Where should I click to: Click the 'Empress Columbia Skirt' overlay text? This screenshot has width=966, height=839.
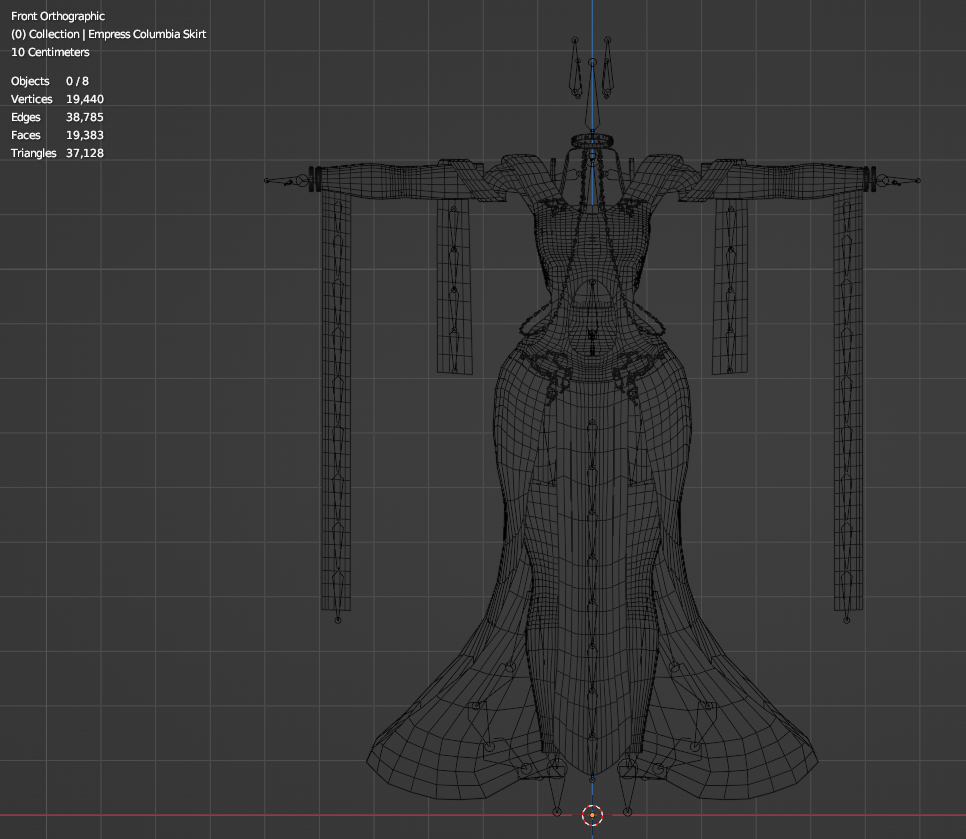146,34
